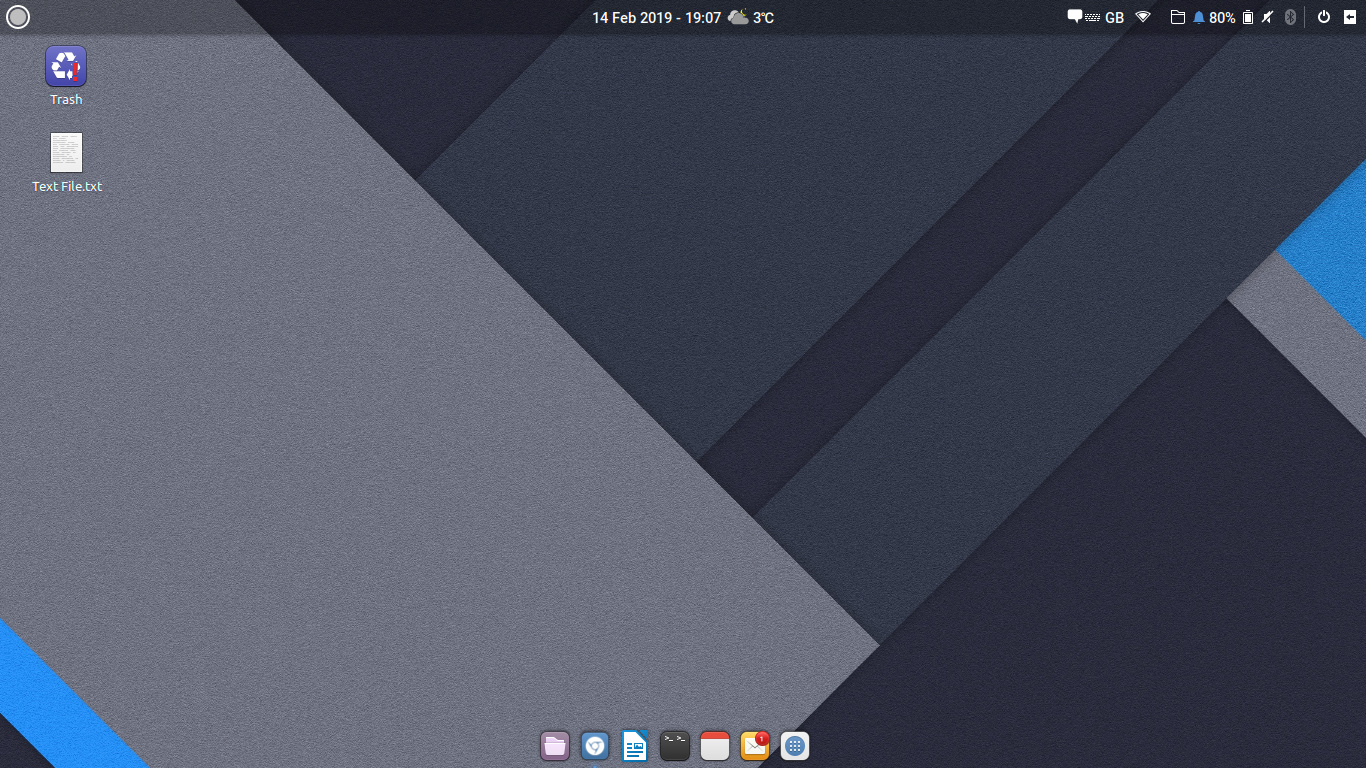Screen dimensions: 1366x768
Task: Toggle the muted volume speaker icon
Action: [1268, 17]
